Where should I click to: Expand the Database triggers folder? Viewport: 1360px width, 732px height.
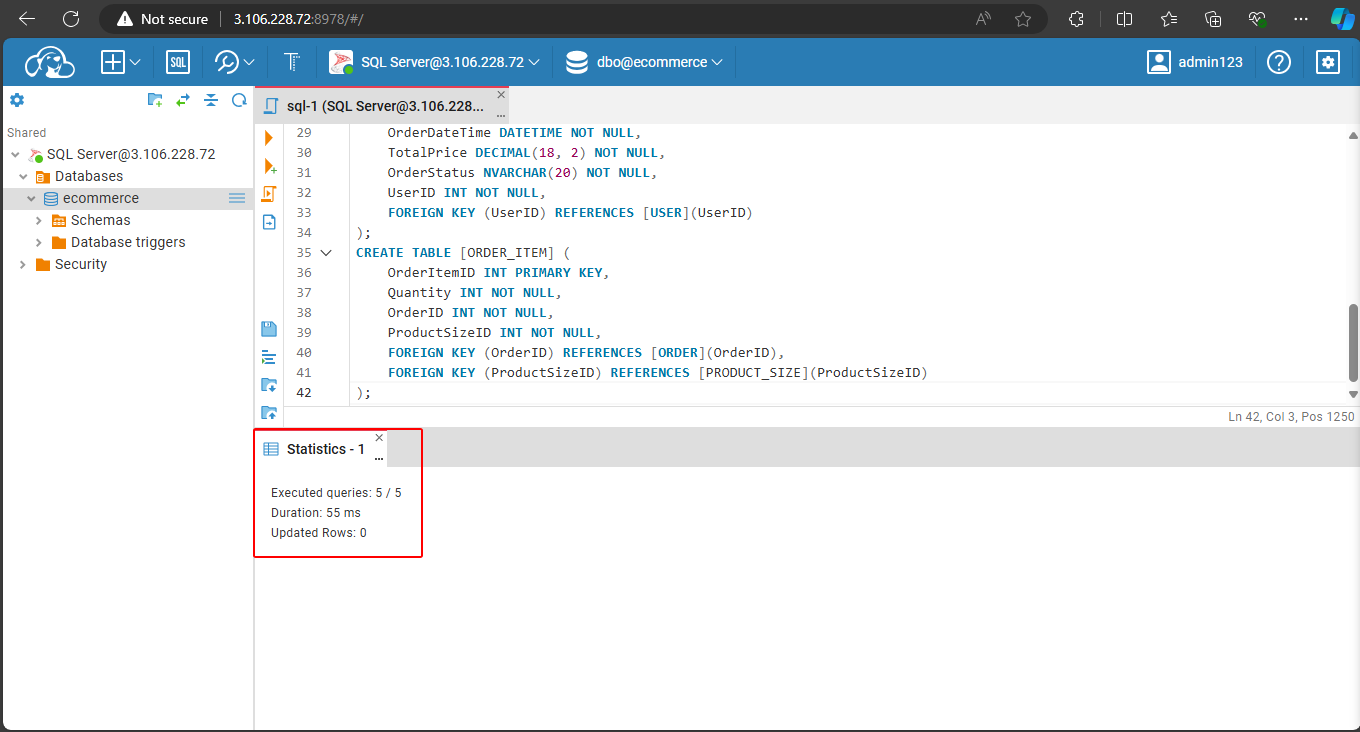coord(39,243)
